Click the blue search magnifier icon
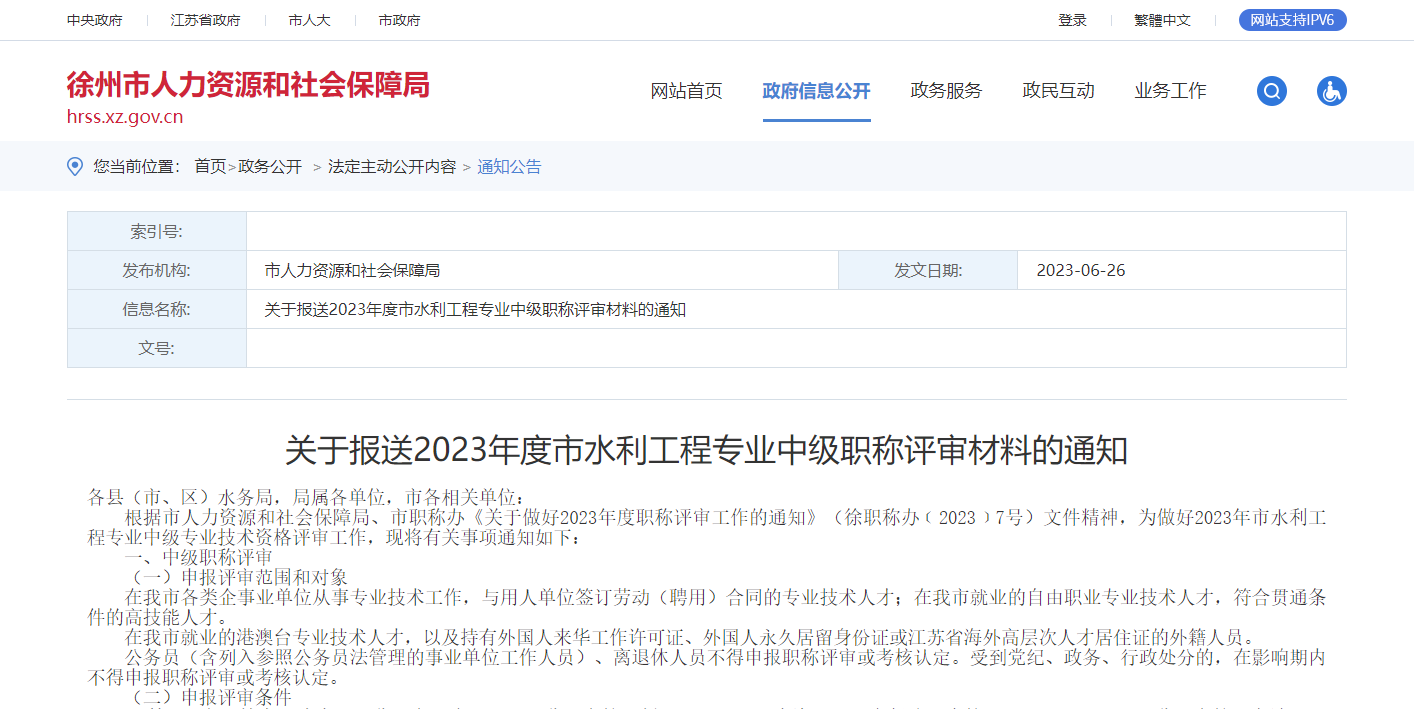 point(1271,91)
